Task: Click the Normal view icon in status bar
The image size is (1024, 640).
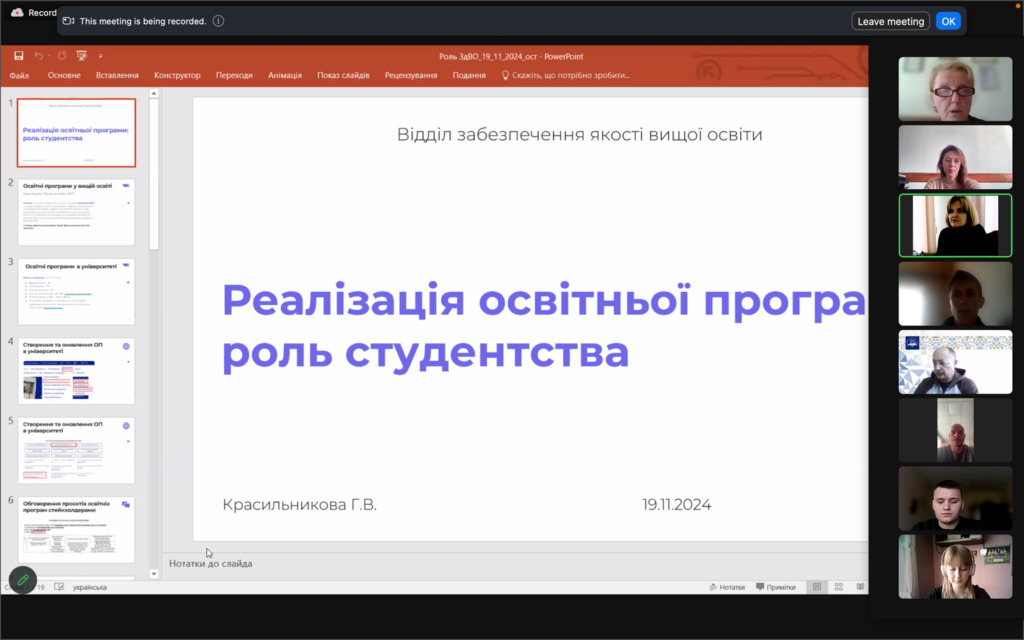Action: 816,587
